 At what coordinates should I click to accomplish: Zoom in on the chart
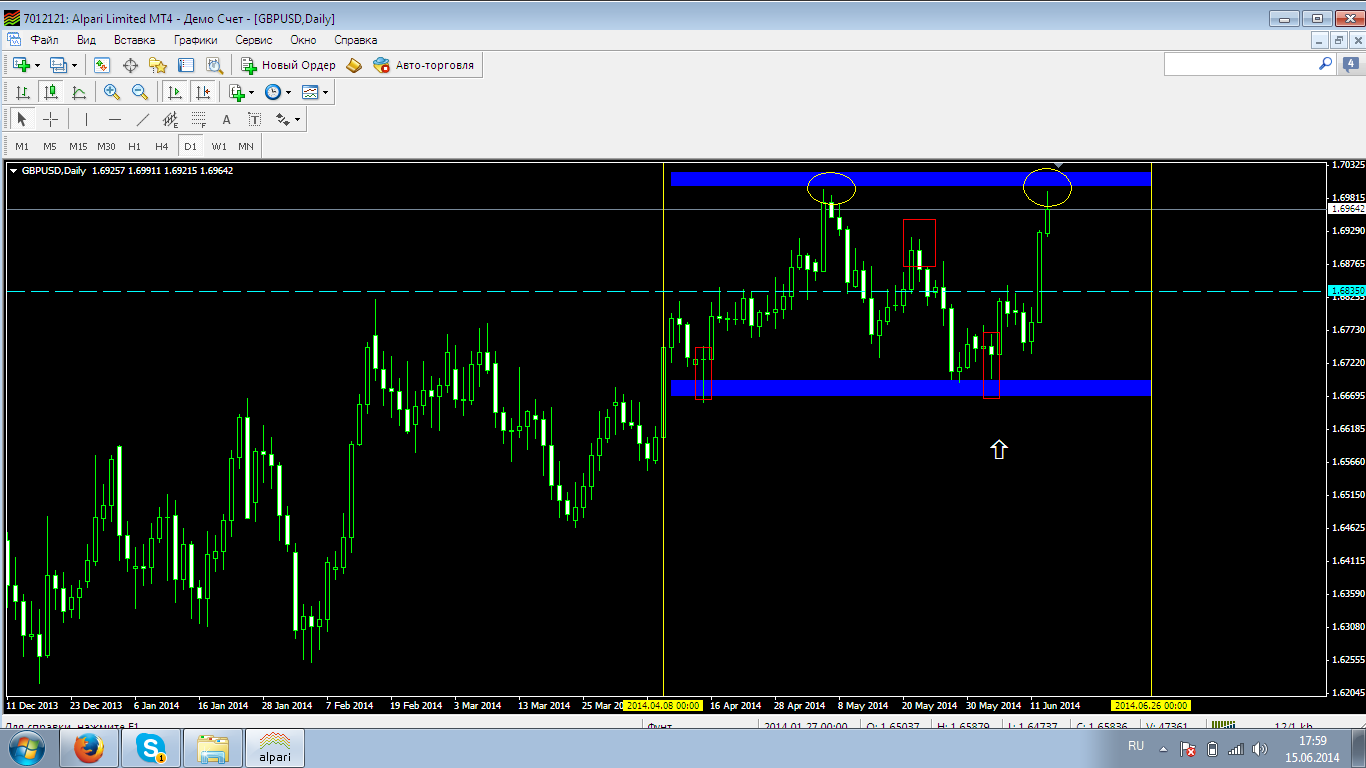(112, 92)
